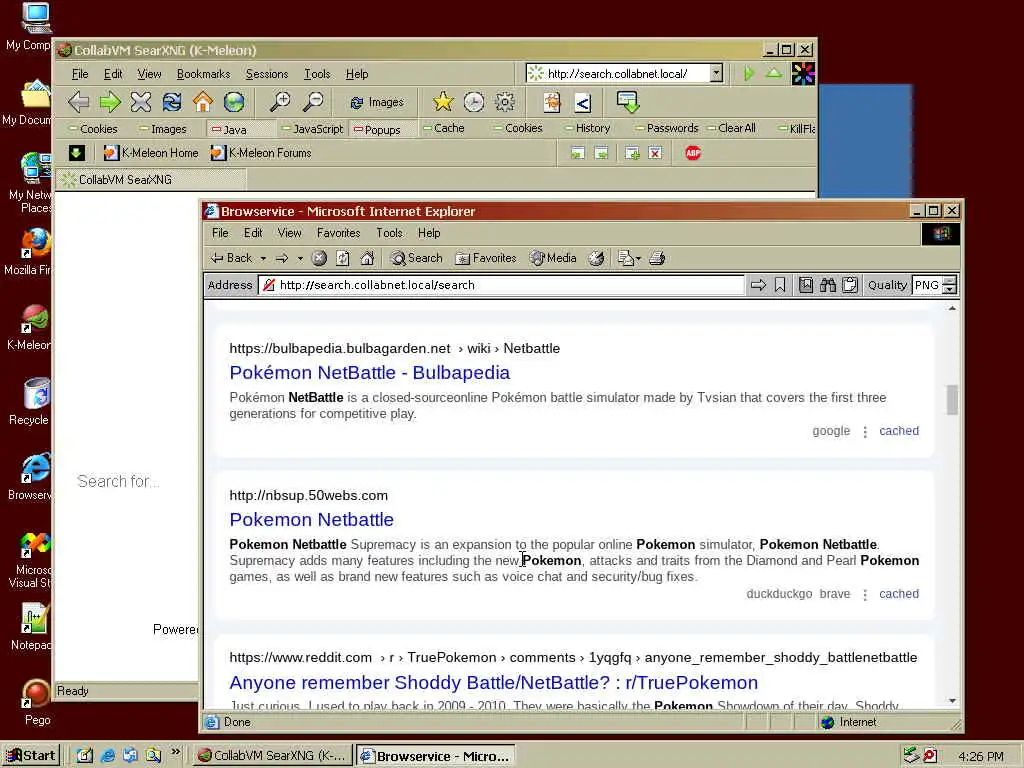Change the Quality PNG stepper
The width and height of the screenshot is (1024, 768).
(x=950, y=285)
